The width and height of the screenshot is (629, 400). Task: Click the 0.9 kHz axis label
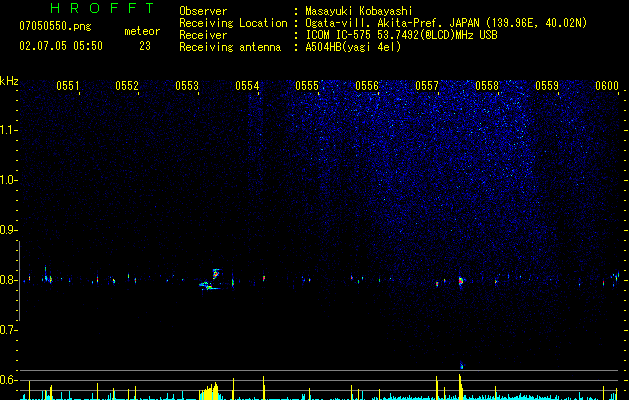tap(7, 230)
